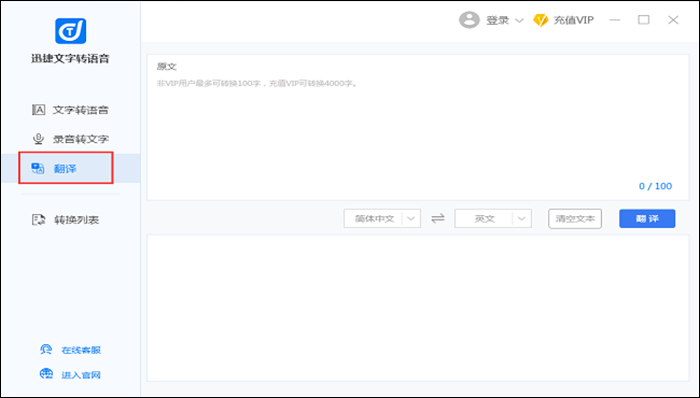700x398 pixels.
Task: Click the online customer service headset icon
Action: (46, 349)
